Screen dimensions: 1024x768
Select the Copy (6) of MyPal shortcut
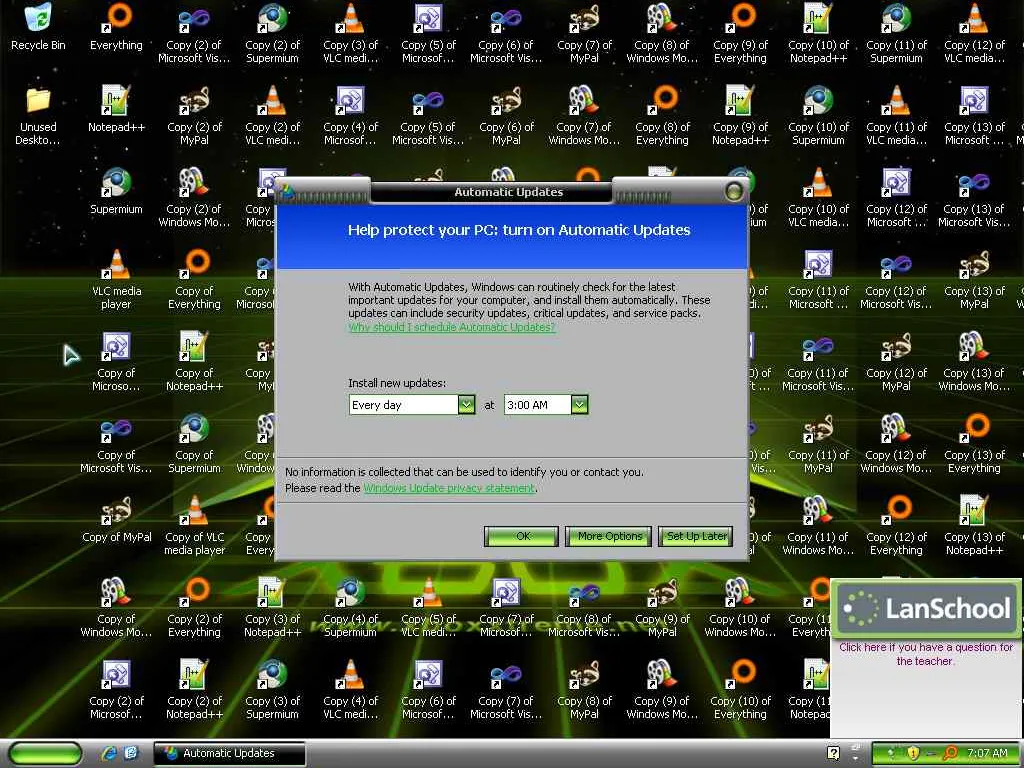pos(506,115)
